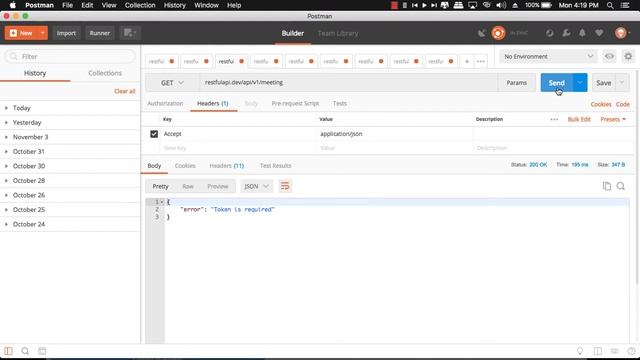Open the JSON format dropdown
The height and width of the screenshot is (360, 640).
tap(256, 186)
